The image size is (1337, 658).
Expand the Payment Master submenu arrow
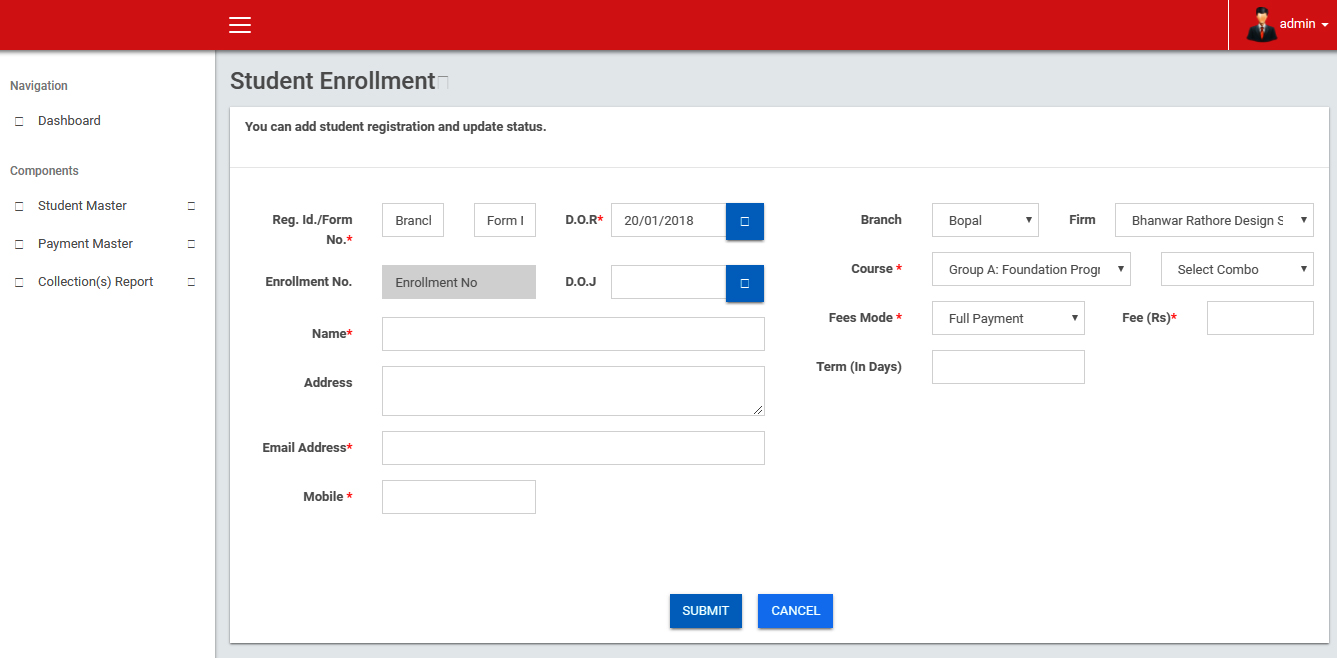click(191, 244)
